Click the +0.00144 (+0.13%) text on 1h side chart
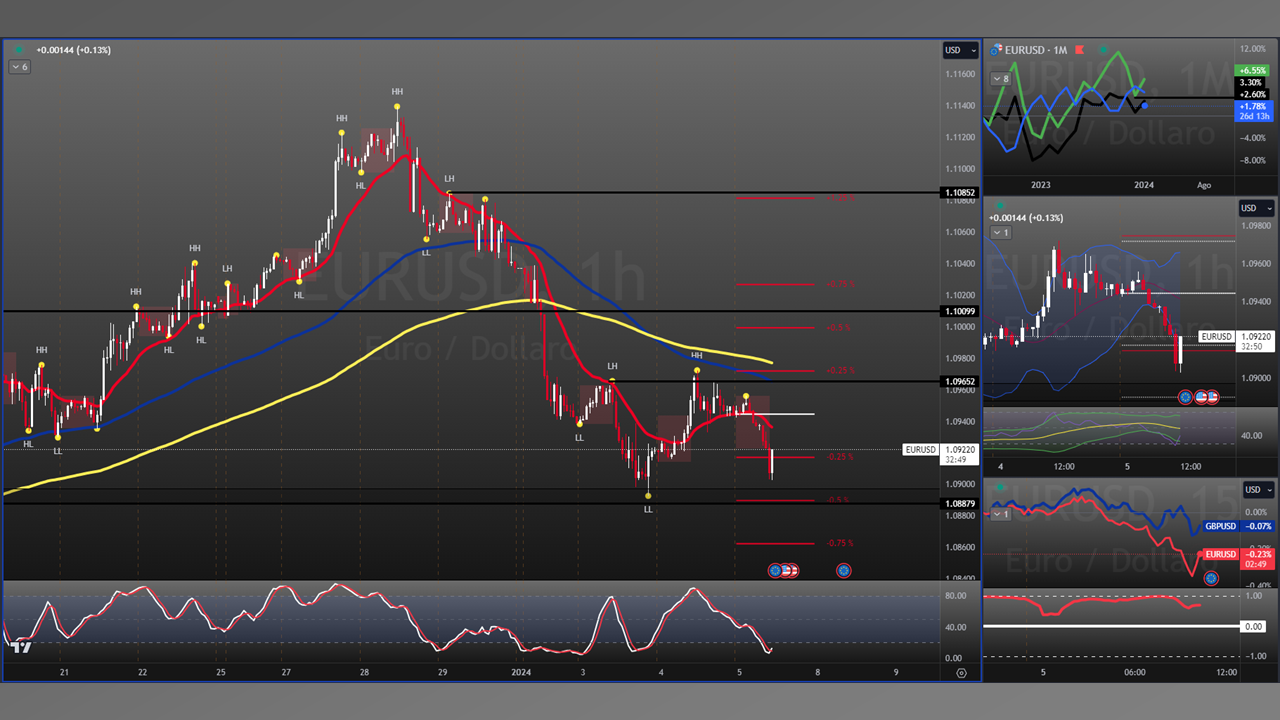This screenshot has width=1280, height=720. [1026, 218]
